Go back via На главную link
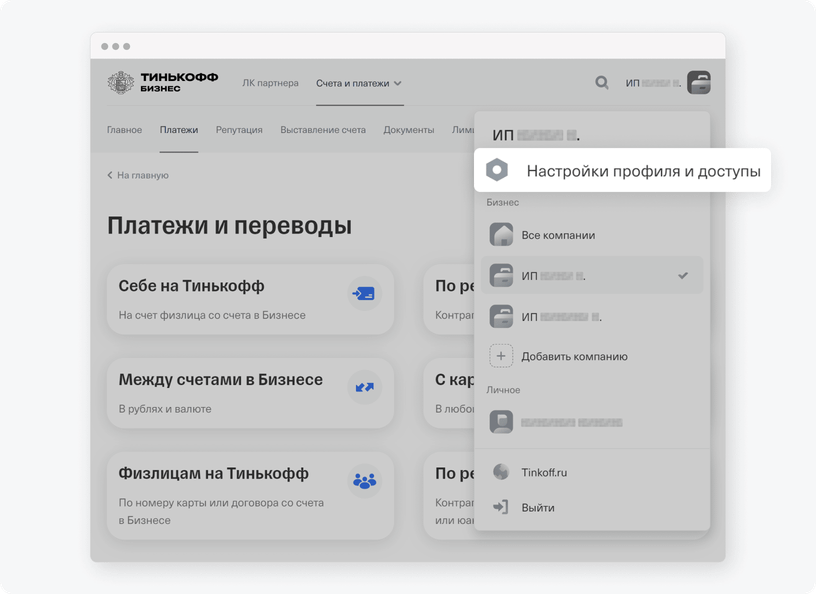The width and height of the screenshot is (816, 594). [138, 175]
